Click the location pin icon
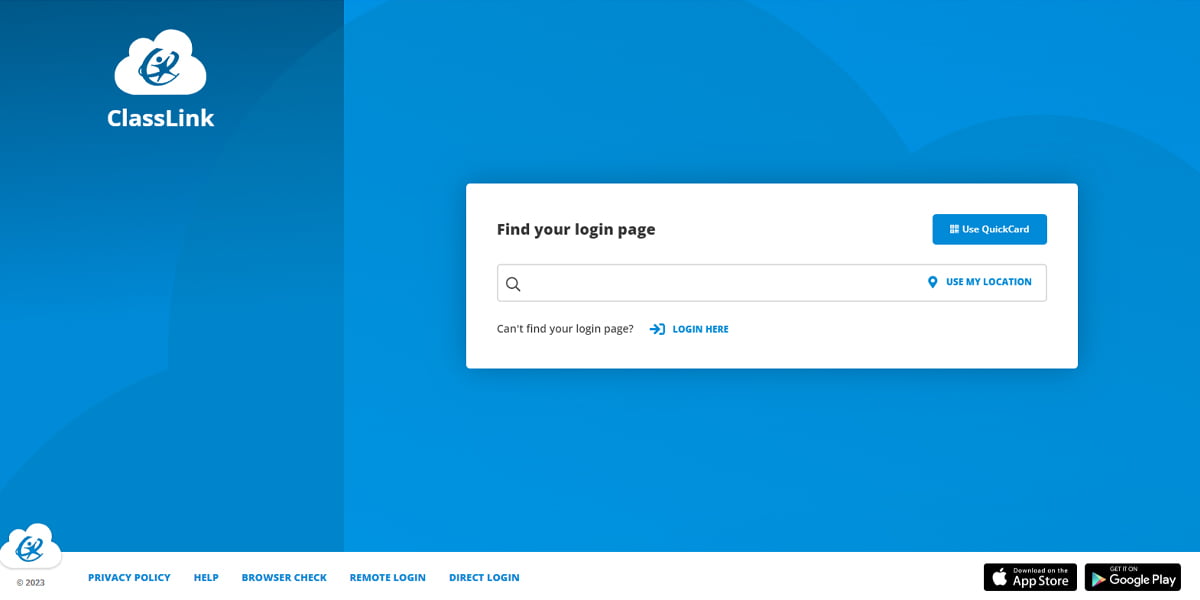 tap(932, 282)
